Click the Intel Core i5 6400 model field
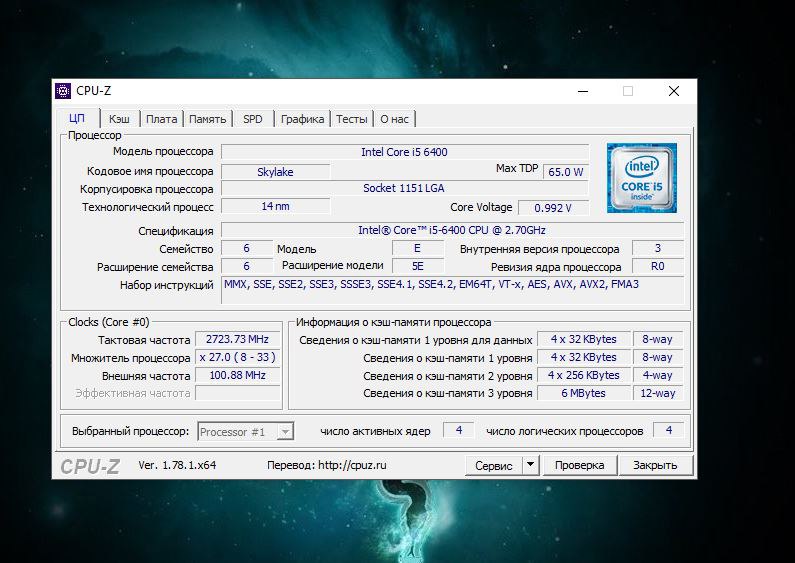The width and height of the screenshot is (795, 563). 405,152
